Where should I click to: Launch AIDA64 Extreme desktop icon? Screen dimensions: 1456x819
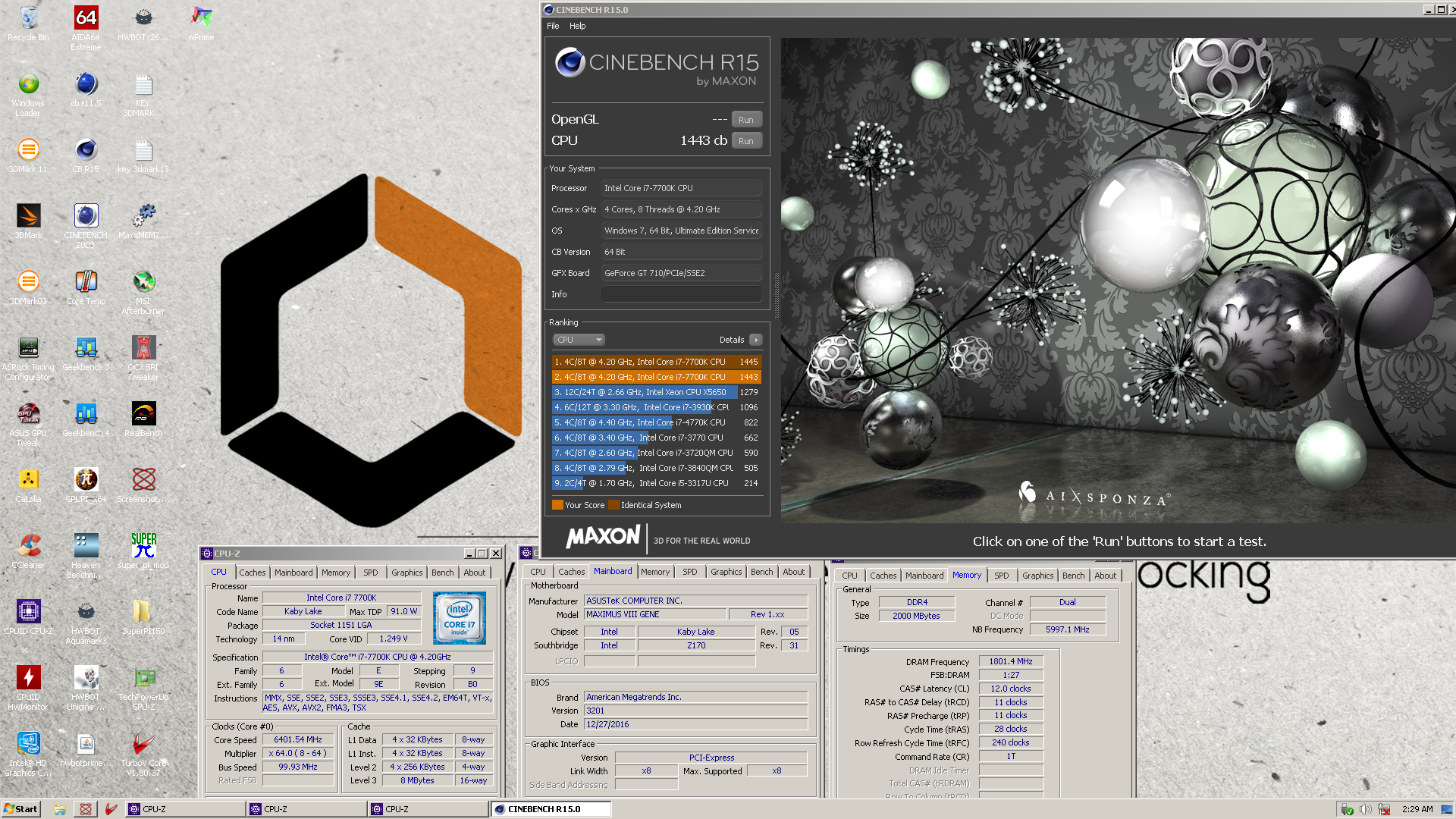point(86,28)
